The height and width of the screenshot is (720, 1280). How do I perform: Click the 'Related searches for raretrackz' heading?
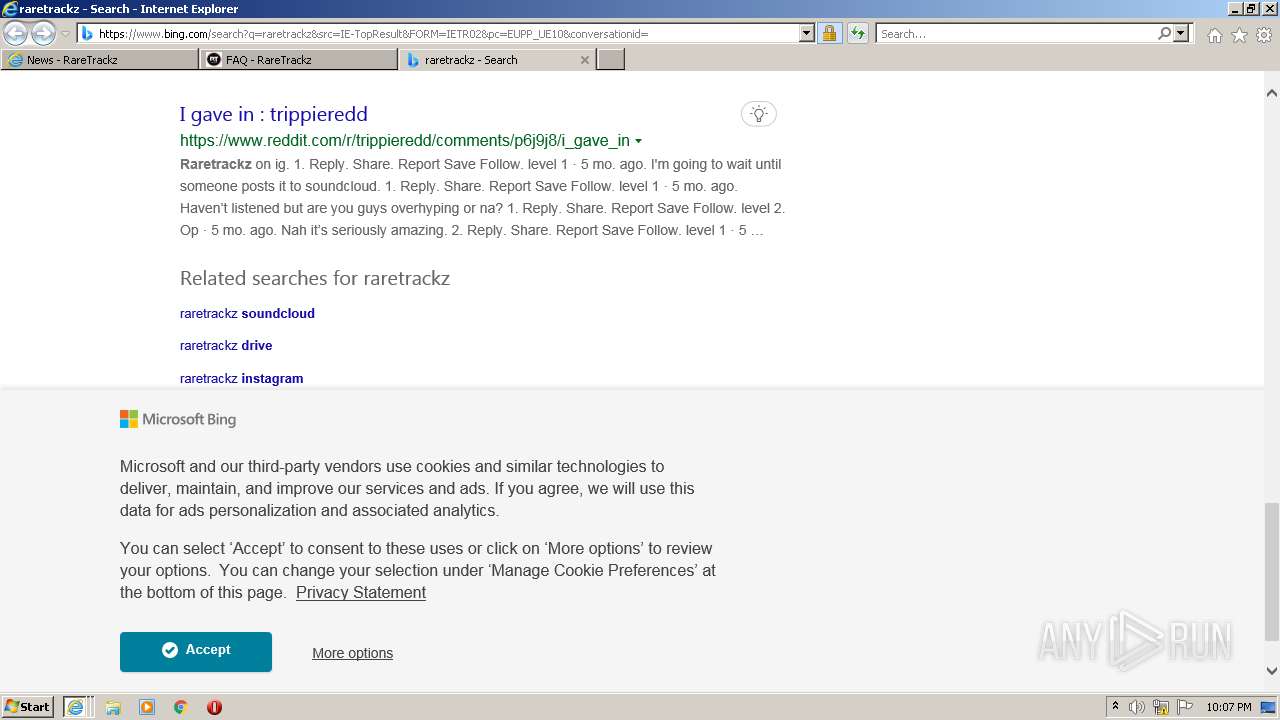(x=315, y=278)
